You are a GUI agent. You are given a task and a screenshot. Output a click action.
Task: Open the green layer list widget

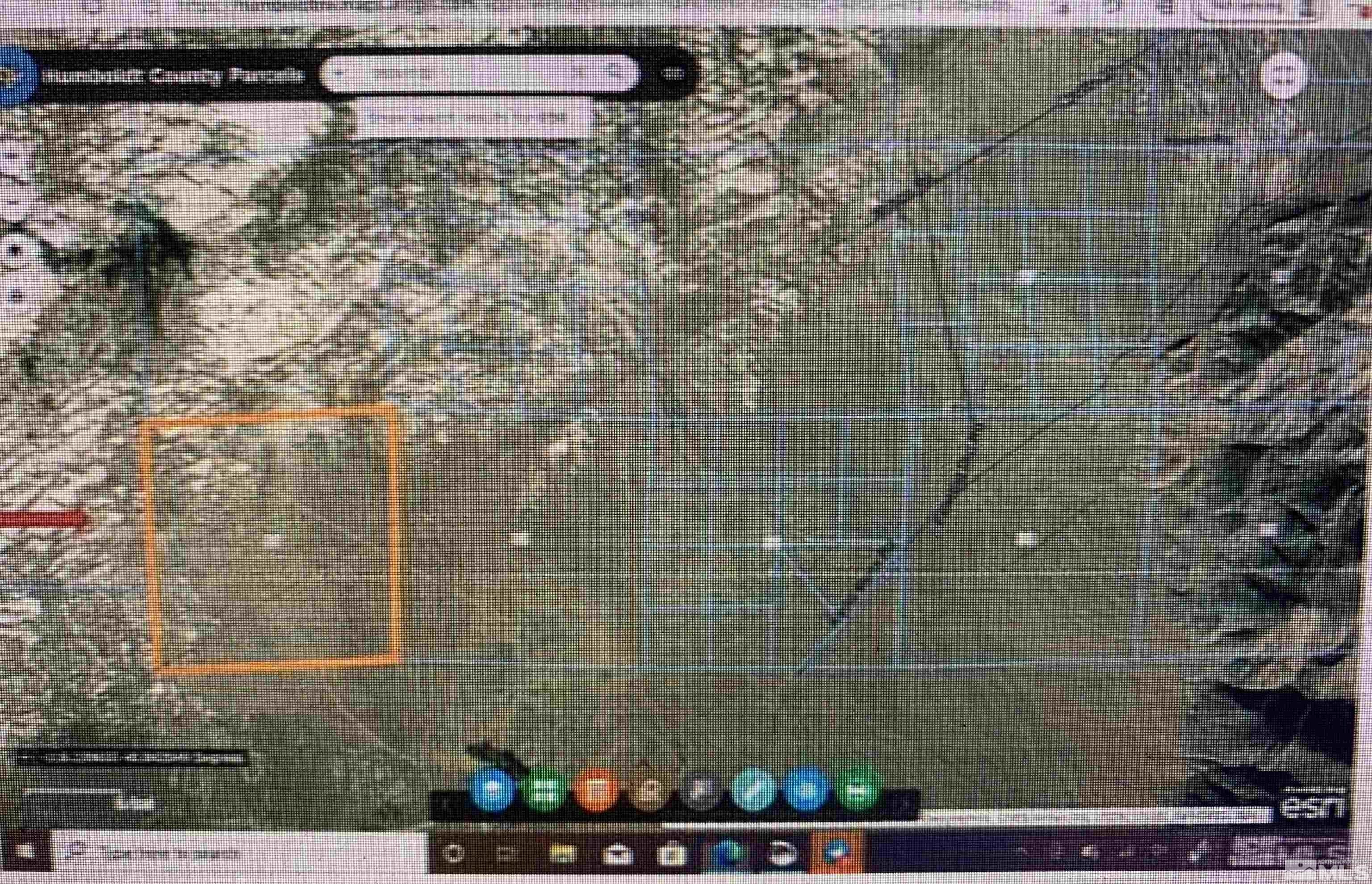[547, 787]
